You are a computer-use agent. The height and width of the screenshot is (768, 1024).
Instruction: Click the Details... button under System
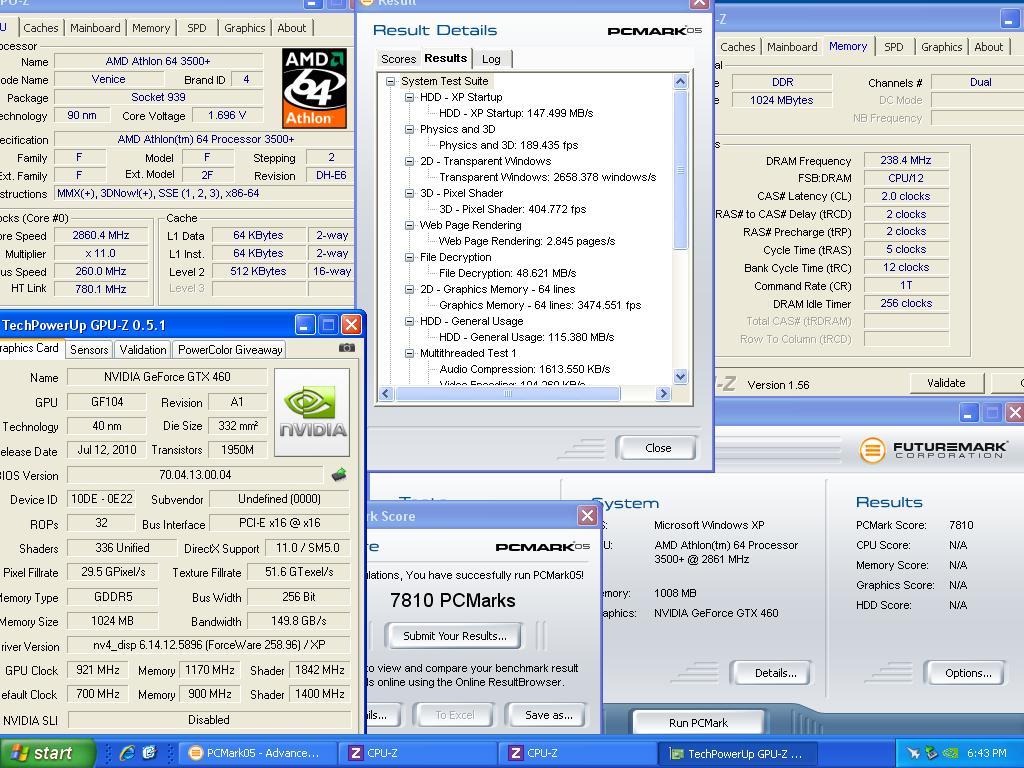[x=775, y=673]
